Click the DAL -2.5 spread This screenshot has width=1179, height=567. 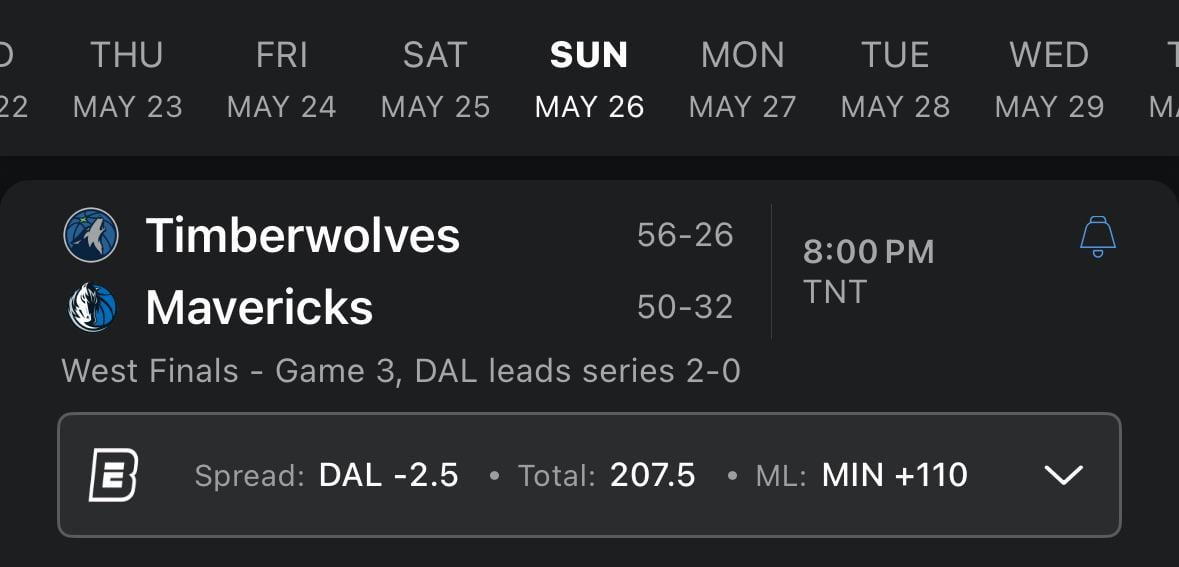[x=388, y=475]
